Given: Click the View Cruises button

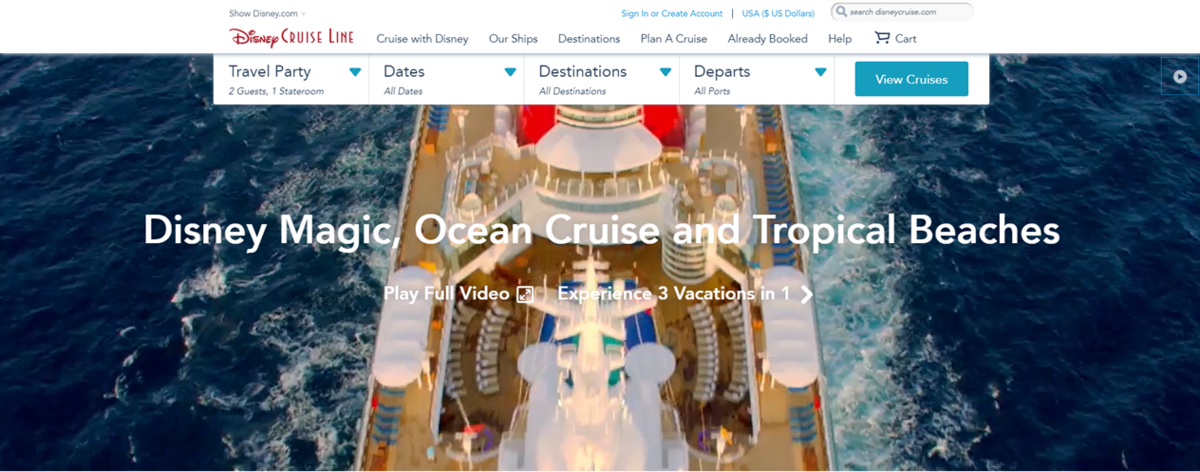Looking at the screenshot, I should (x=911, y=79).
